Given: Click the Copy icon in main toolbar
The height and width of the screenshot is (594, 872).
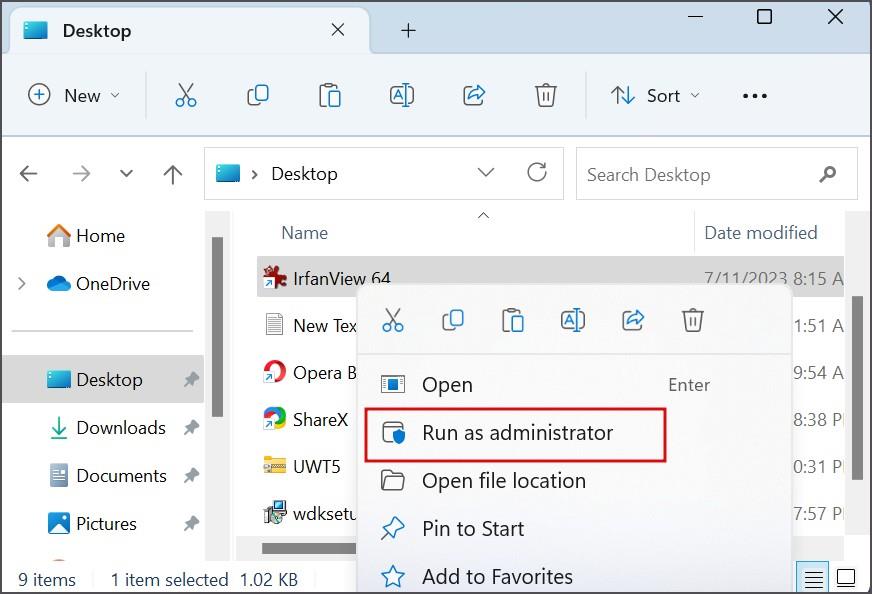Looking at the screenshot, I should click(257, 96).
